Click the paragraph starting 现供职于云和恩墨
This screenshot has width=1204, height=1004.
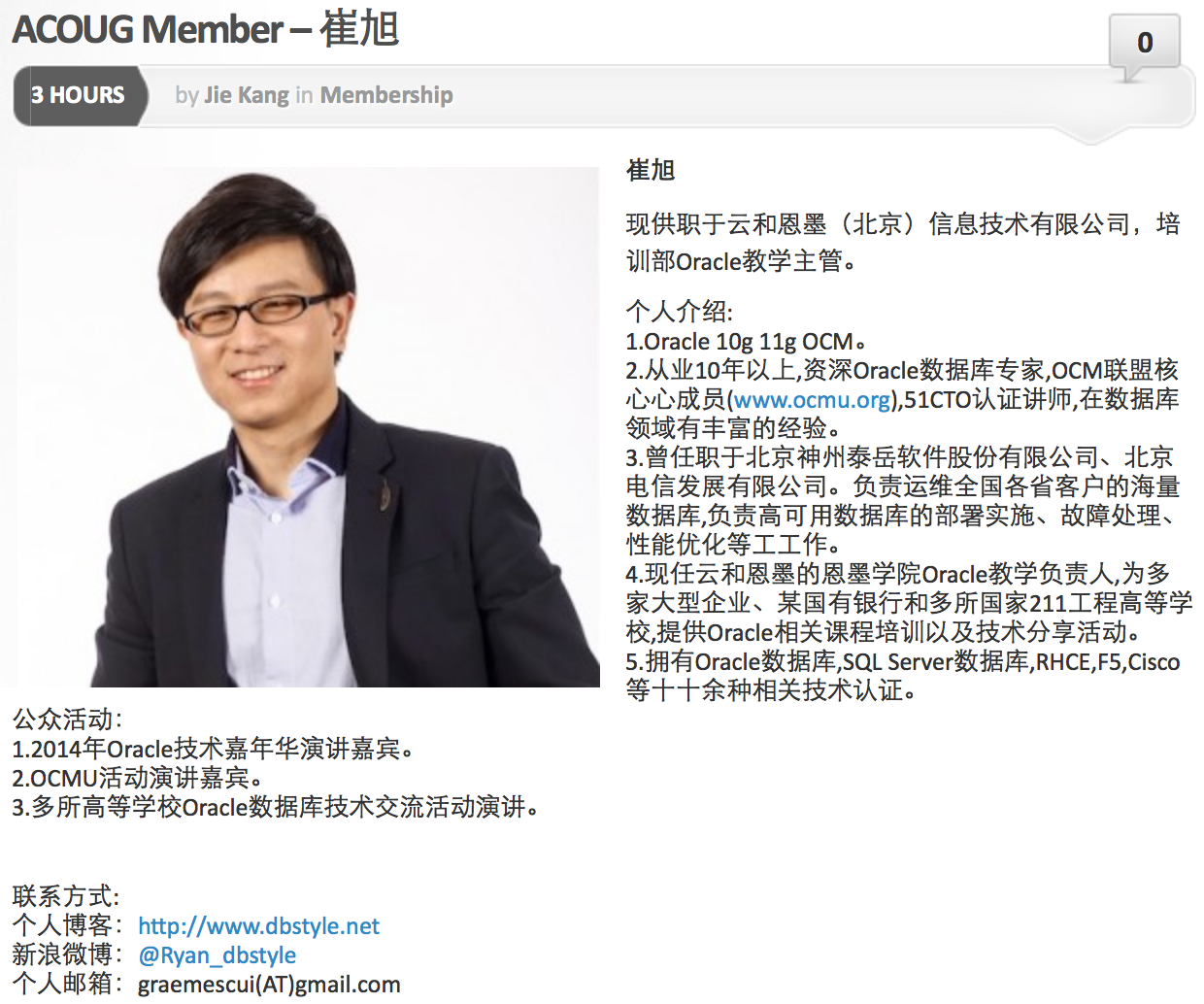(903, 243)
